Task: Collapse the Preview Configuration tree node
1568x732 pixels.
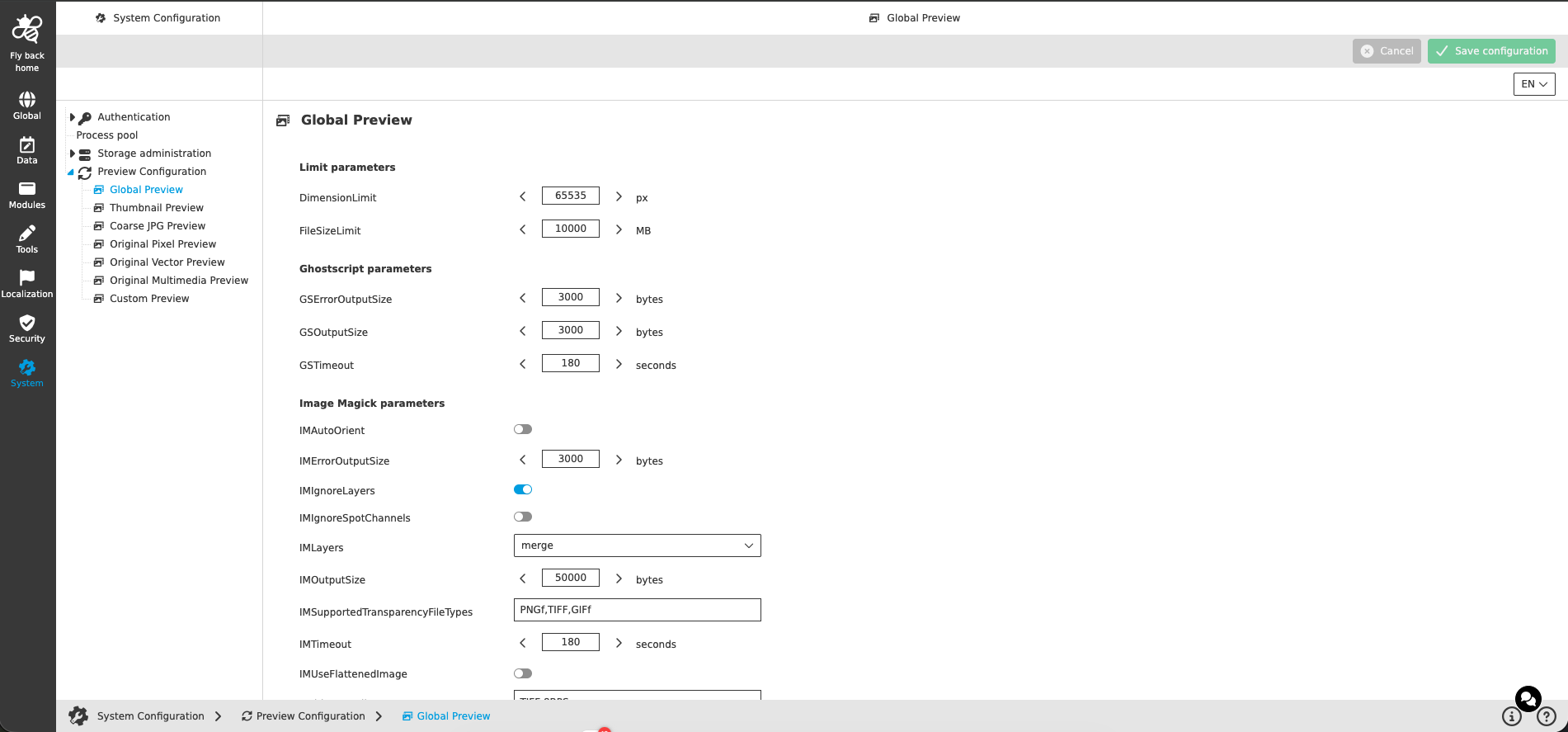Action: (71, 172)
